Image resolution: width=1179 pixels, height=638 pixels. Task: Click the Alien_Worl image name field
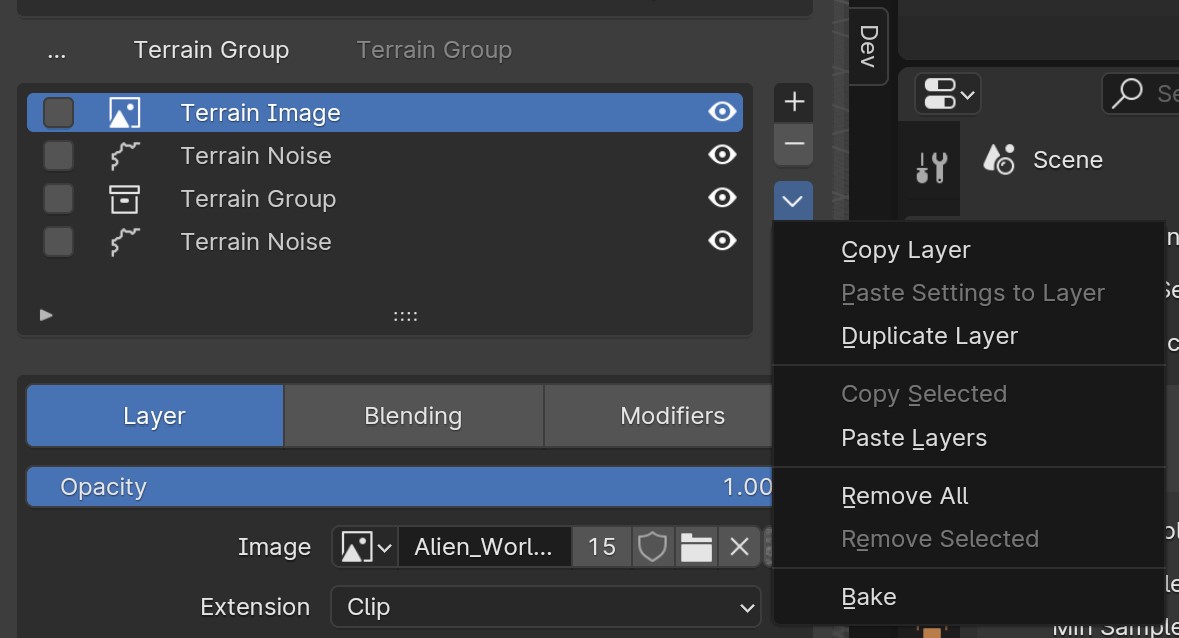click(x=484, y=547)
